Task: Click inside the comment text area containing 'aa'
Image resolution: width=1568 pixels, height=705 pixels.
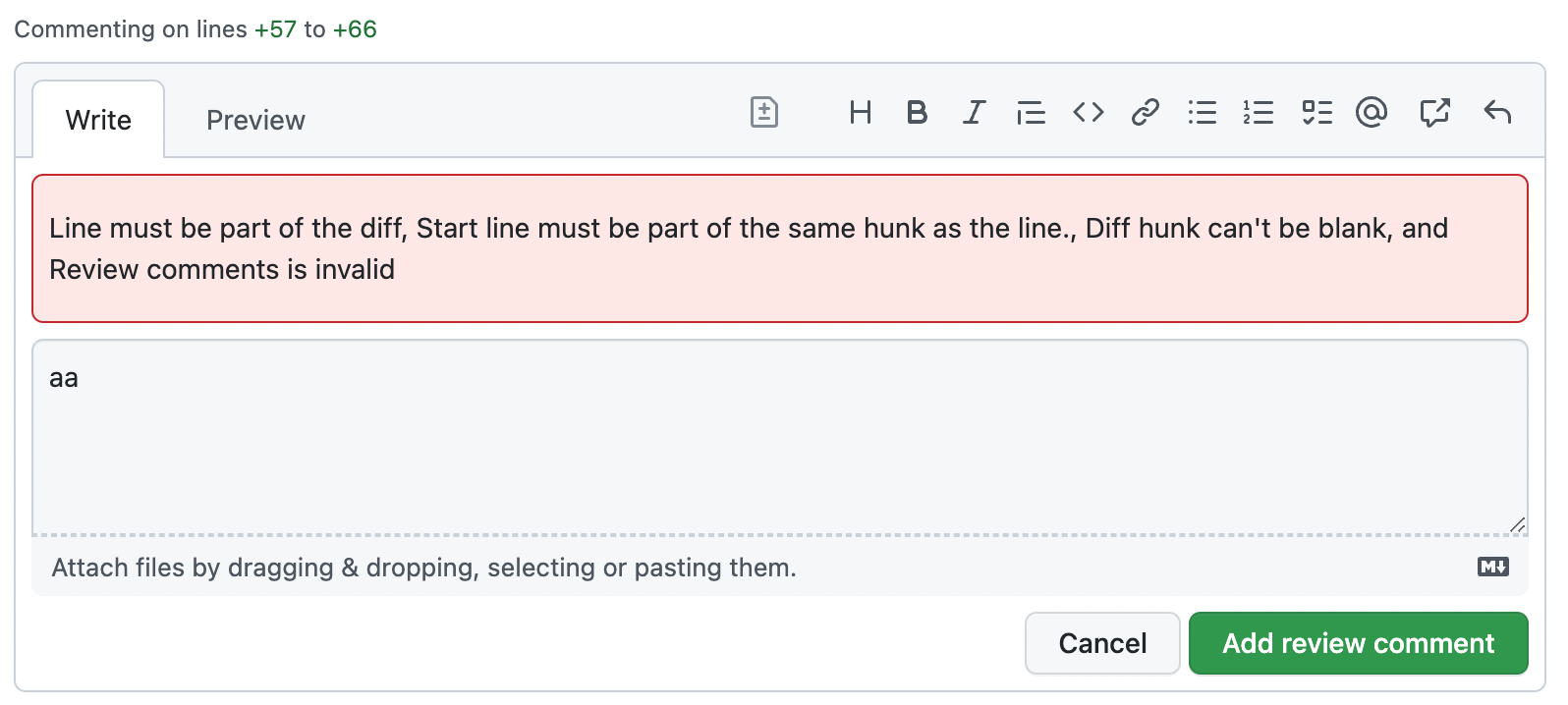Action: 780,437
